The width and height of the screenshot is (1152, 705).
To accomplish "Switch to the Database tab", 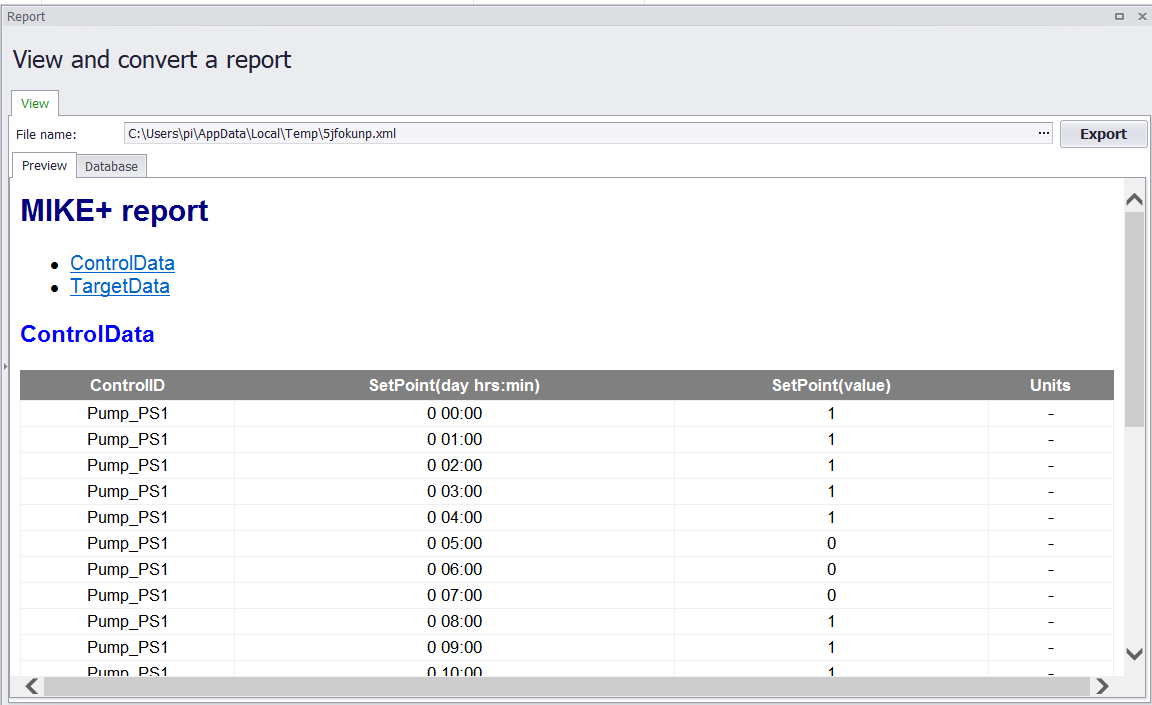I will [111, 166].
